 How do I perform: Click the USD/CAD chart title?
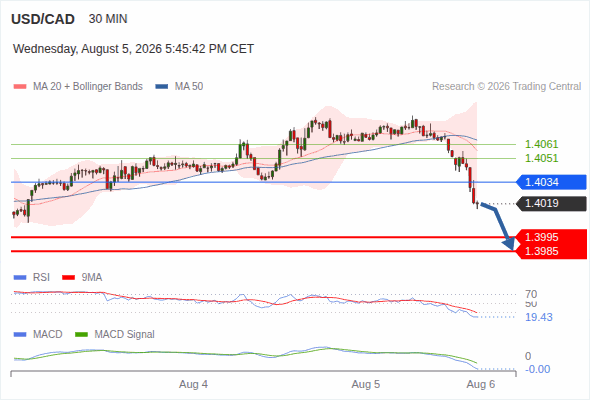tap(43, 19)
